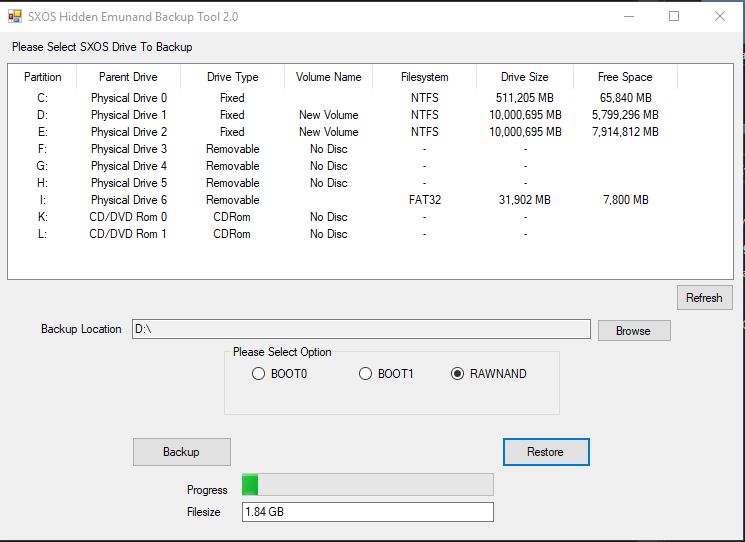Image resolution: width=745 pixels, height=542 pixels.
Task: Maximize the SXOS Backup Tool window
Action: point(674,16)
